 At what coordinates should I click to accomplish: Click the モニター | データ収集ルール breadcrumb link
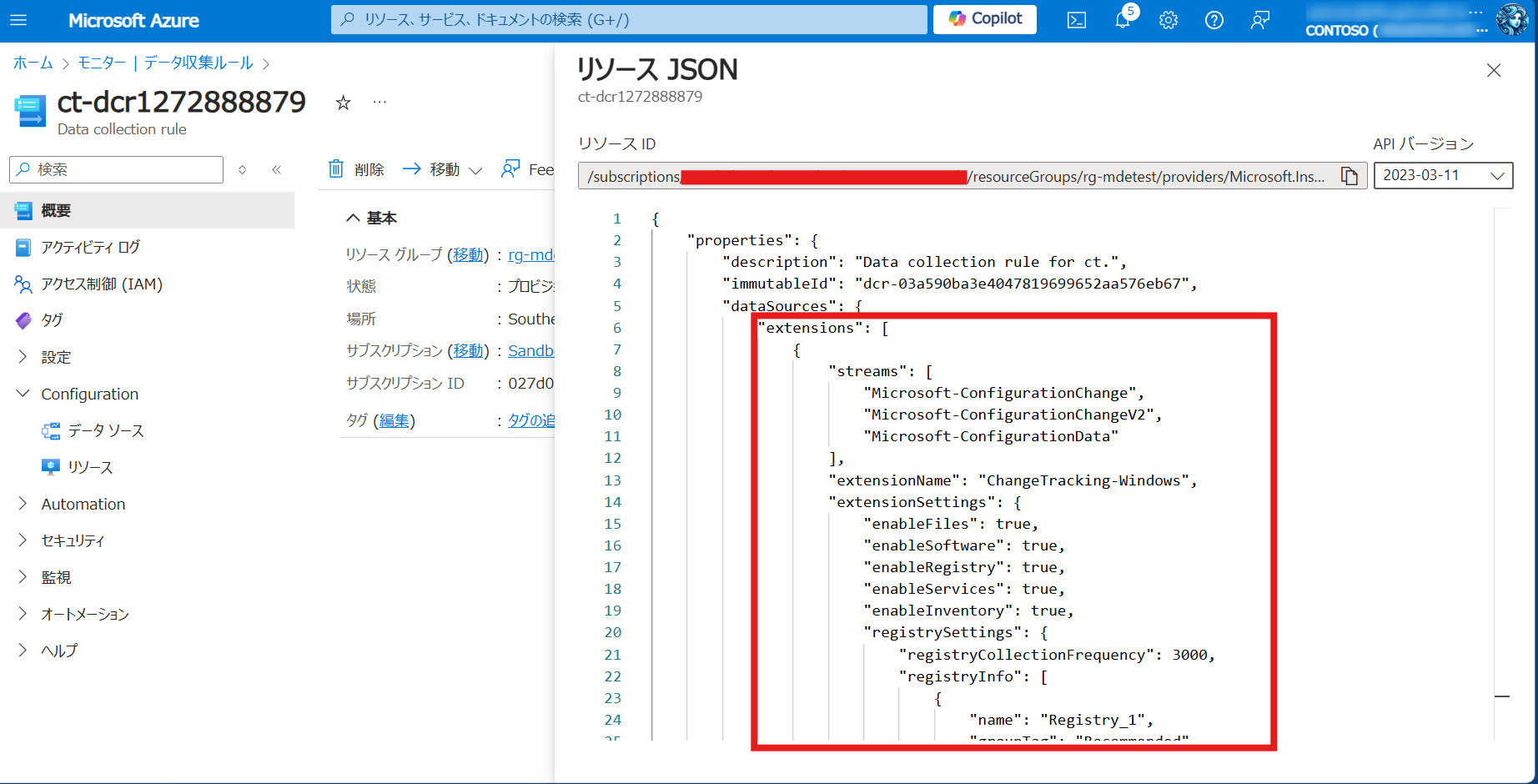point(165,63)
